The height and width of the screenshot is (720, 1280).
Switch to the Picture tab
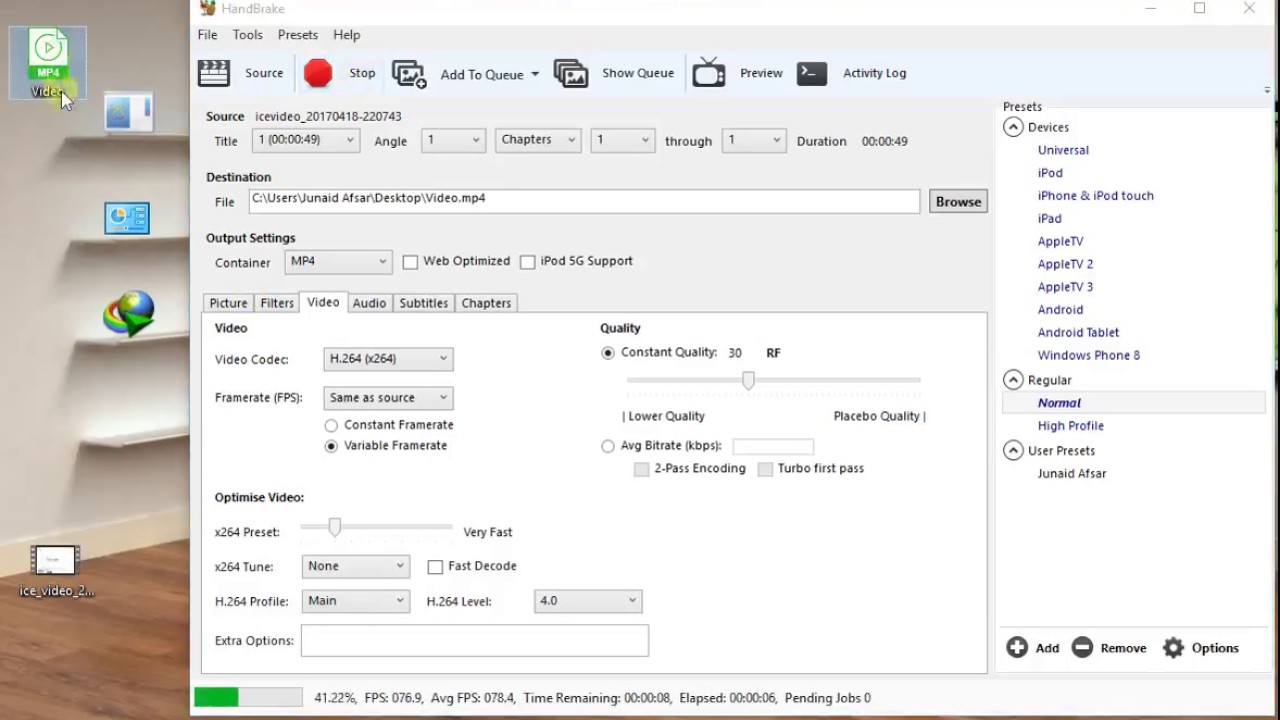click(x=228, y=303)
